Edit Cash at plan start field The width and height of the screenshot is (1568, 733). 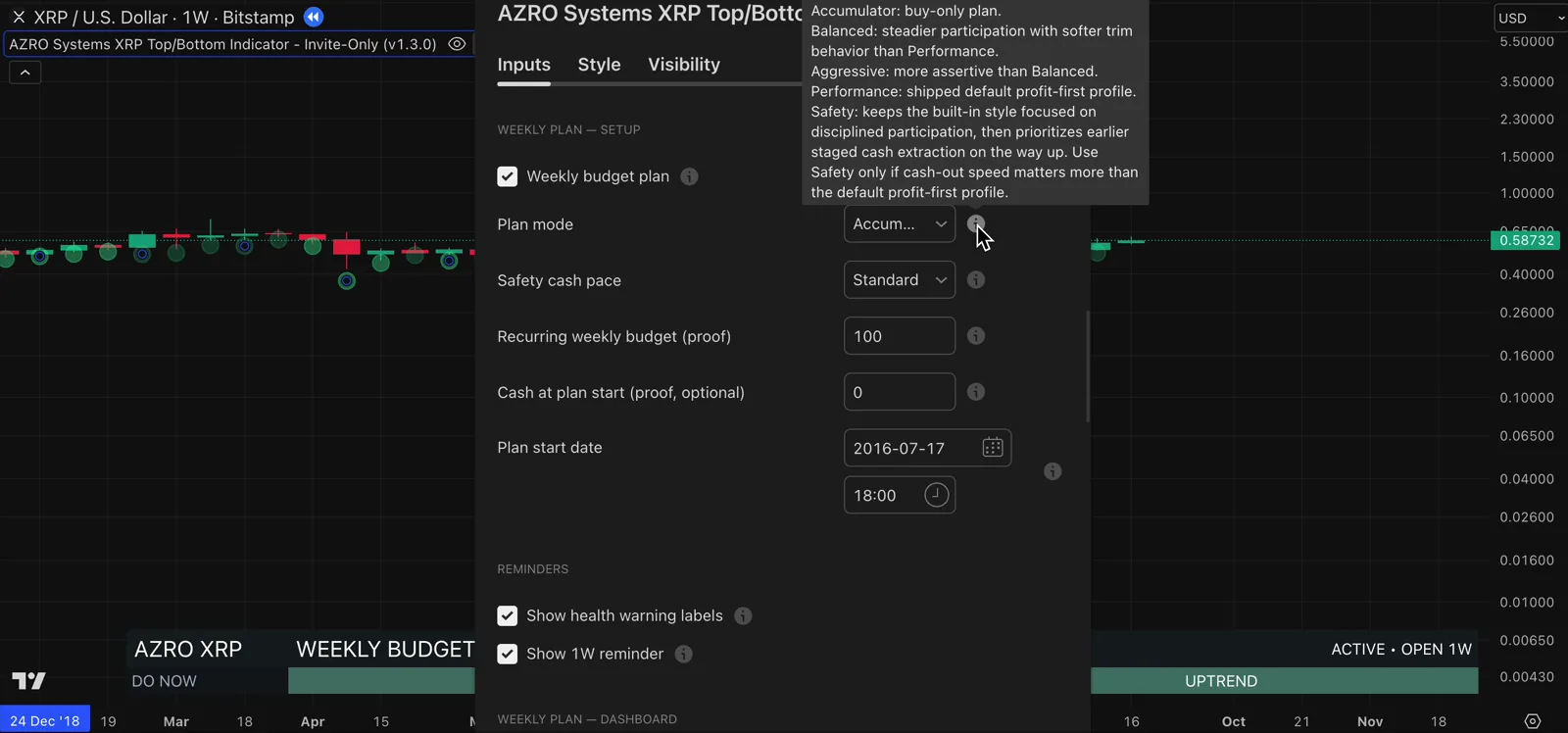pyautogui.click(x=900, y=392)
